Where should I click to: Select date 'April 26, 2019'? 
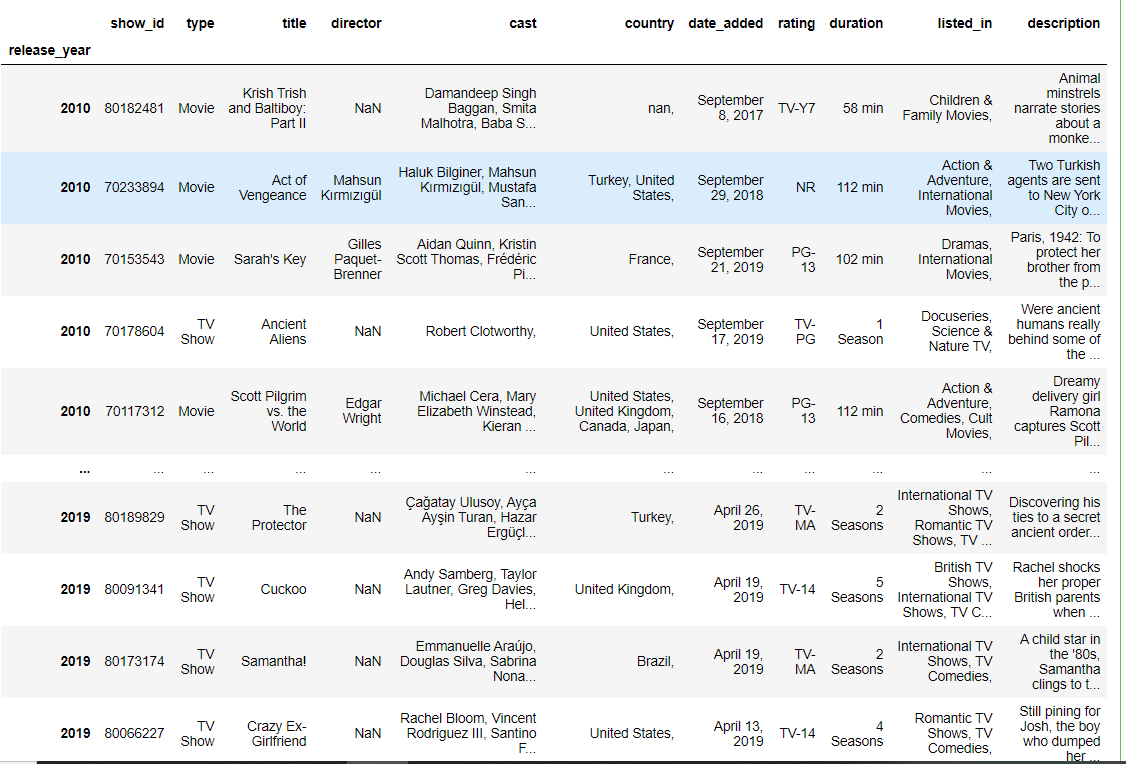tap(738, 518)
